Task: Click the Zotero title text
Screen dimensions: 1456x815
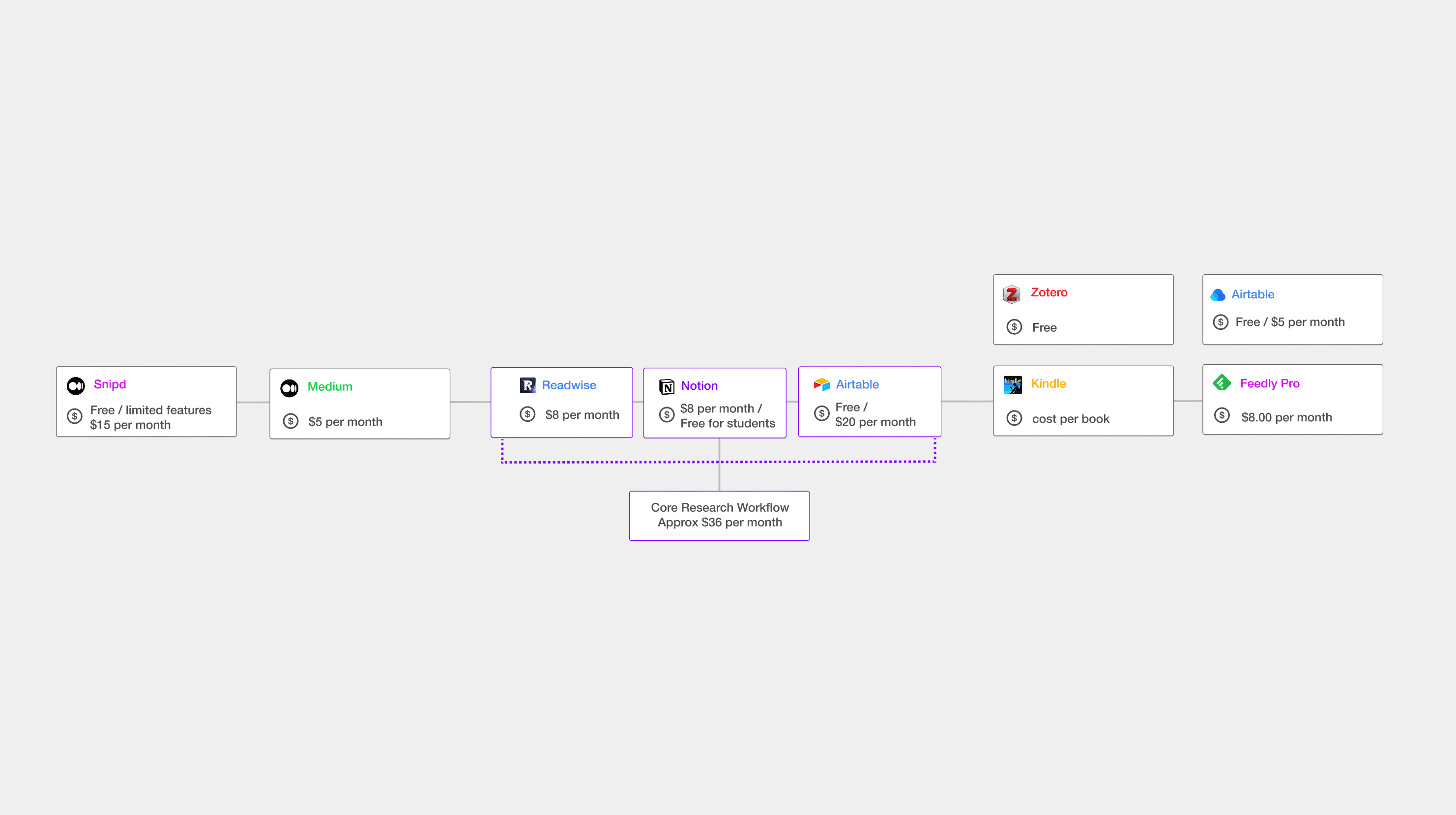Action: (x=1049, y=293)
